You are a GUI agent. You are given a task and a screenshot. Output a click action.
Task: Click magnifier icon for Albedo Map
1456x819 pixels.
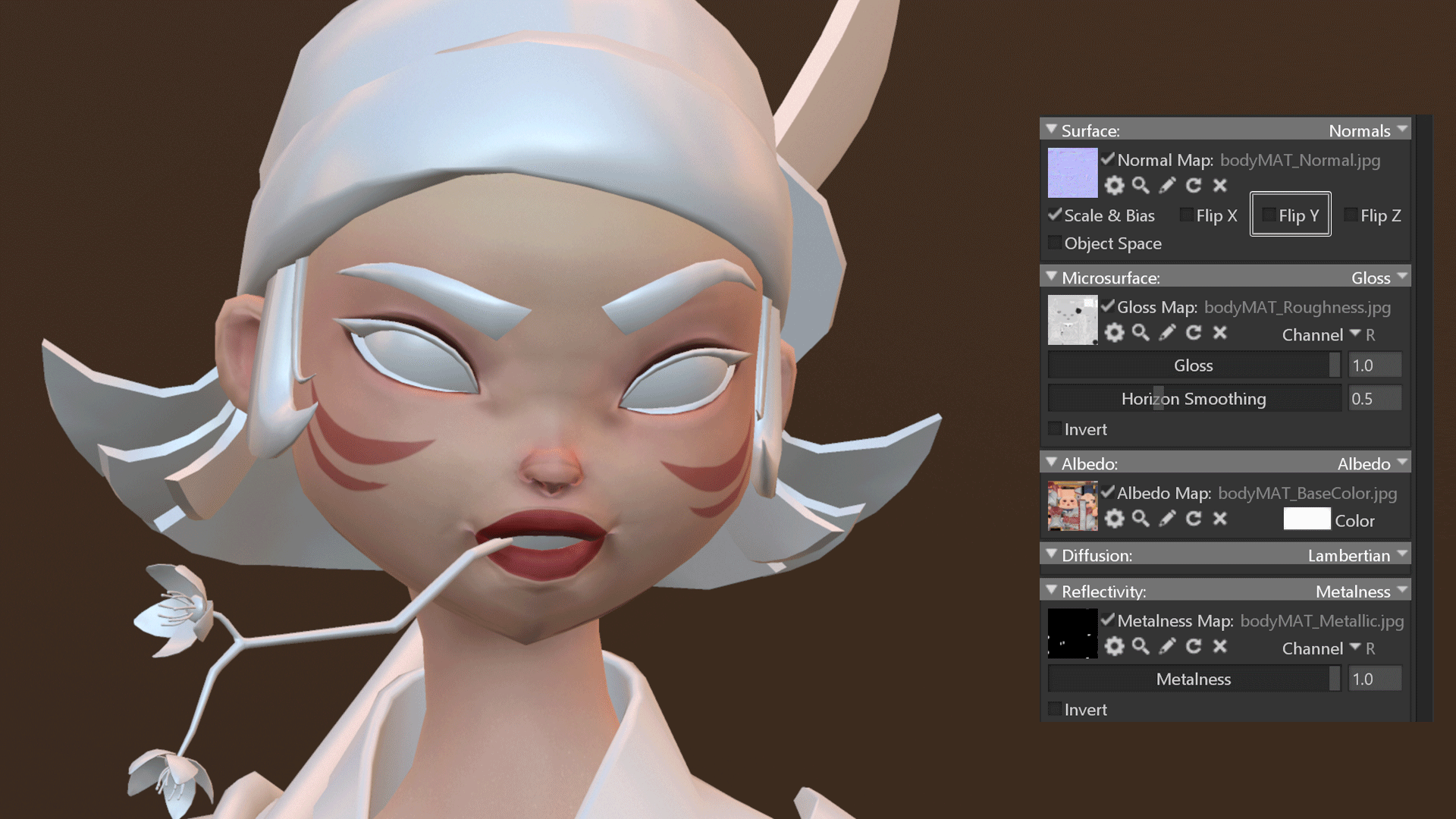[x=1141, y=518]
